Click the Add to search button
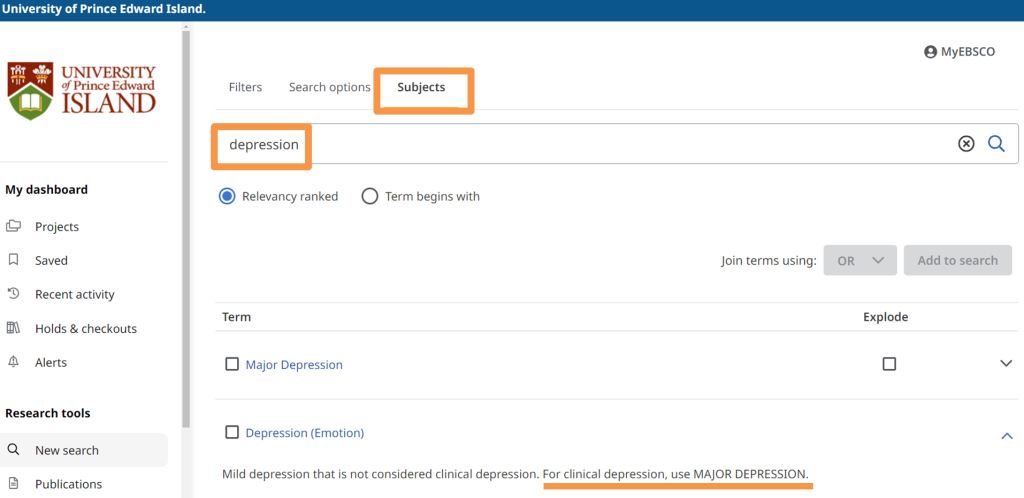Image resolution: width=1024 pixels, height=498 pixels. 957,261
